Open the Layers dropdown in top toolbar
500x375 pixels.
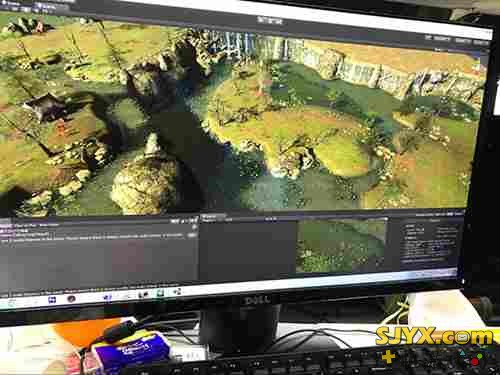point(463,41)
